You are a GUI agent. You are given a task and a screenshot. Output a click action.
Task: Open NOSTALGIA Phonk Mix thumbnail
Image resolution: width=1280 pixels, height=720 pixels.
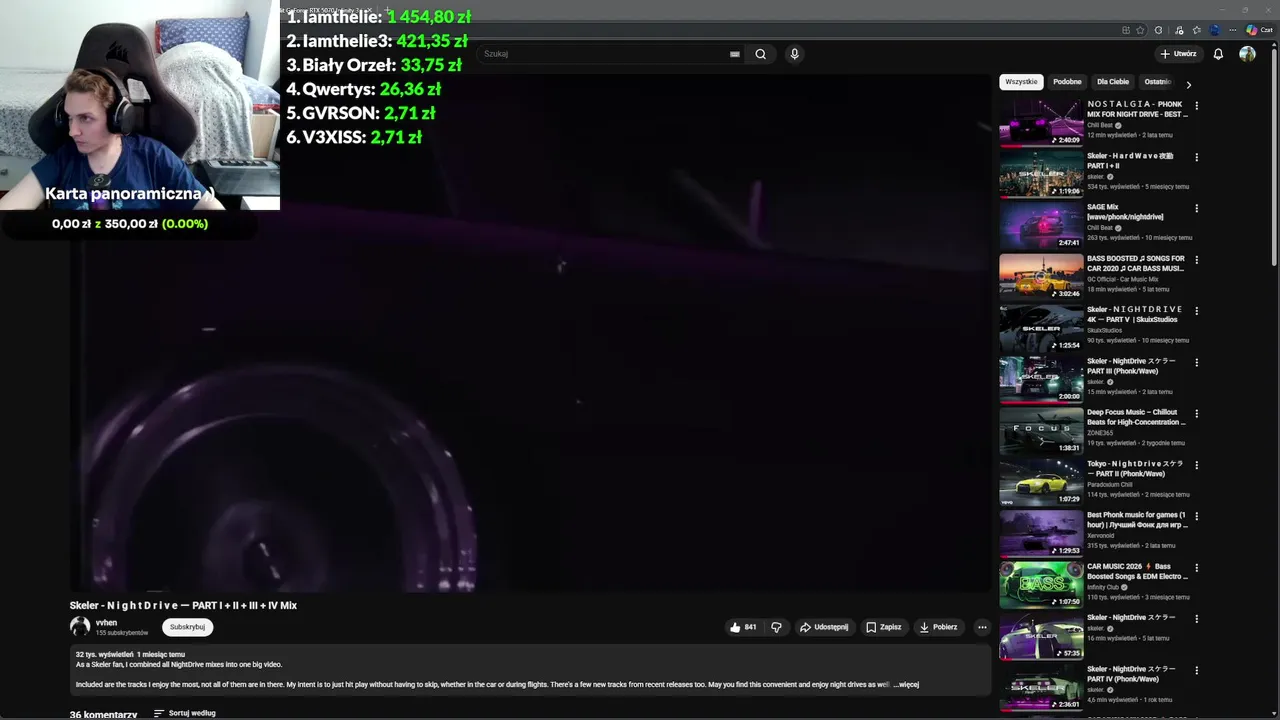click(x=1041, y=122)
